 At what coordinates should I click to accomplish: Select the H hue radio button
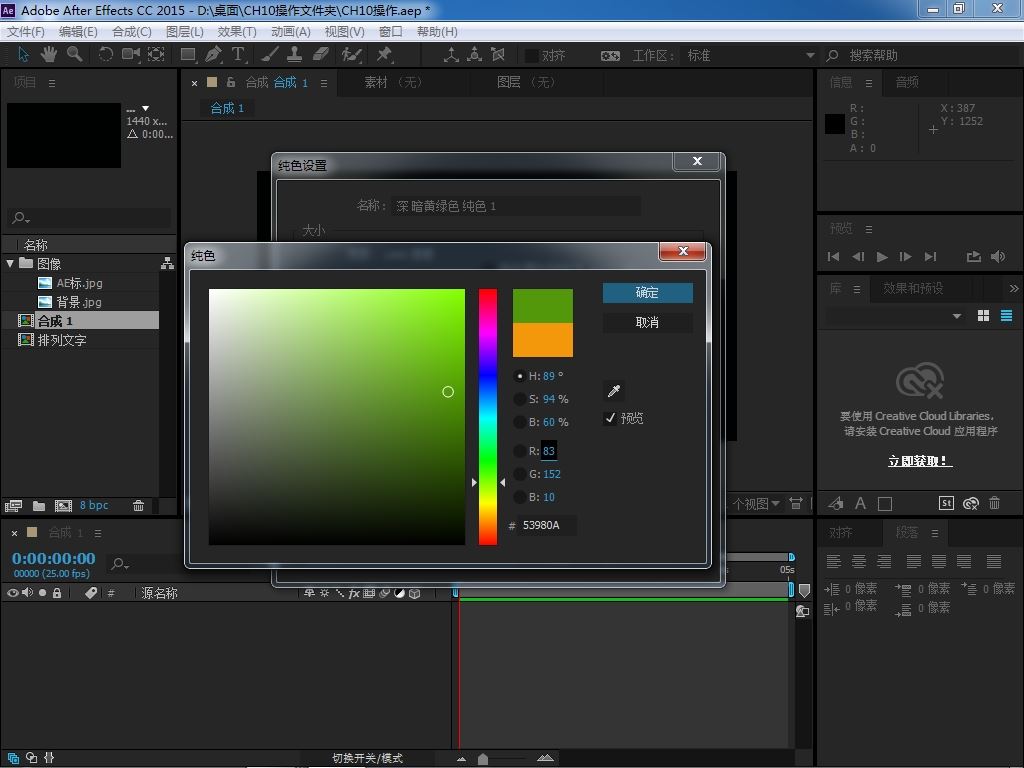coord(520,376)
